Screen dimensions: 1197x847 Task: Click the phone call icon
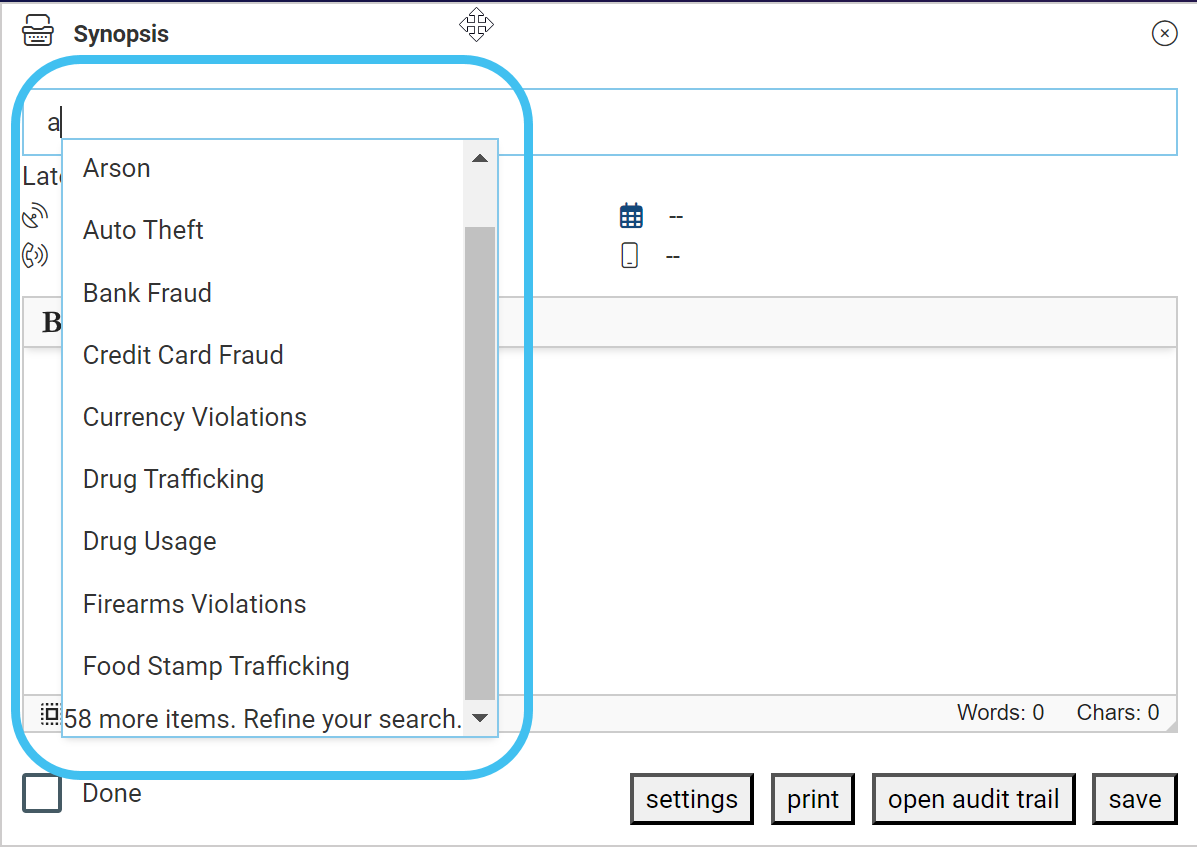pos(35,255)
